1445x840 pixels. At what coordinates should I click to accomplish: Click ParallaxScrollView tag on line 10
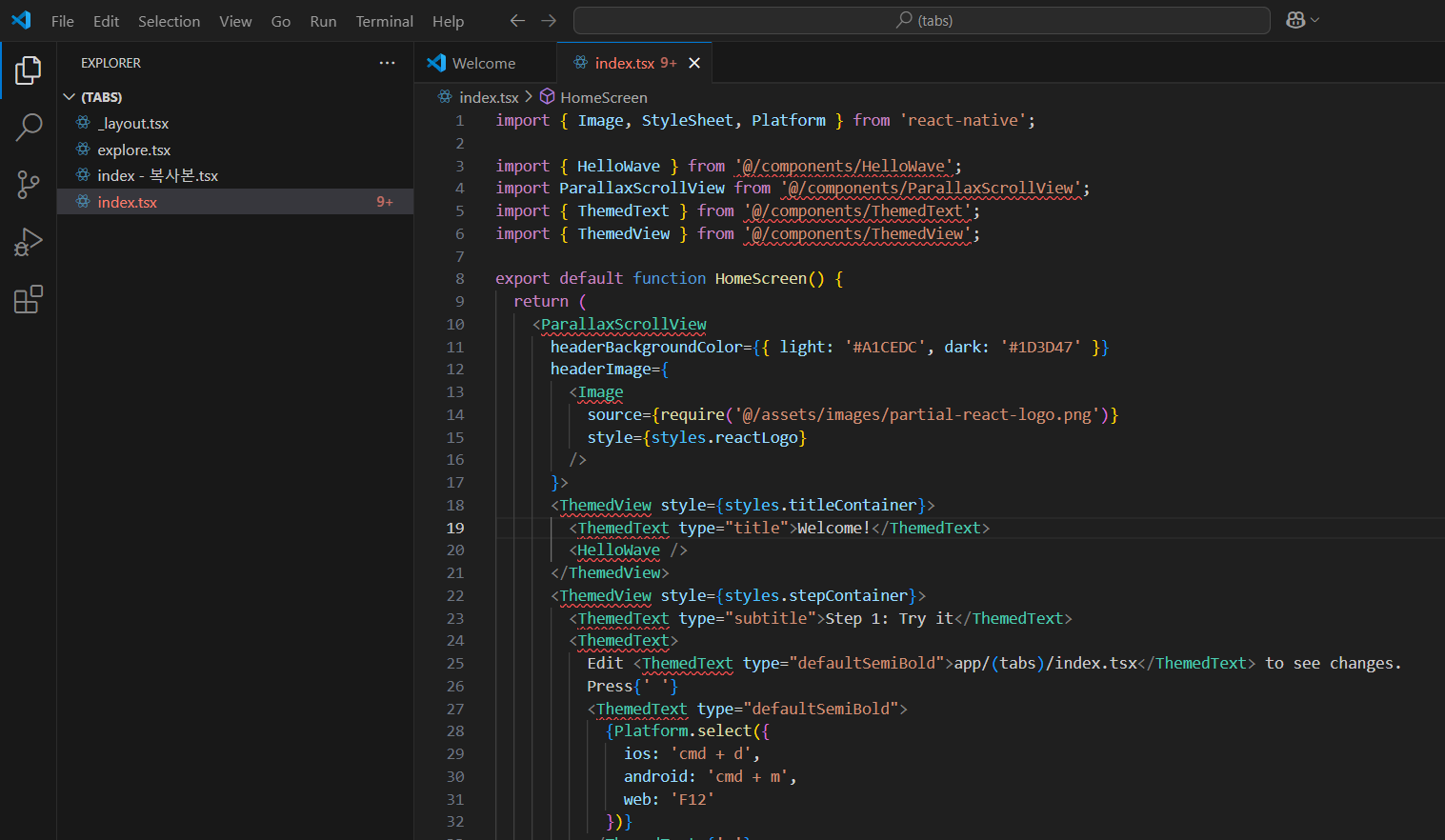(x=623, y=325)
